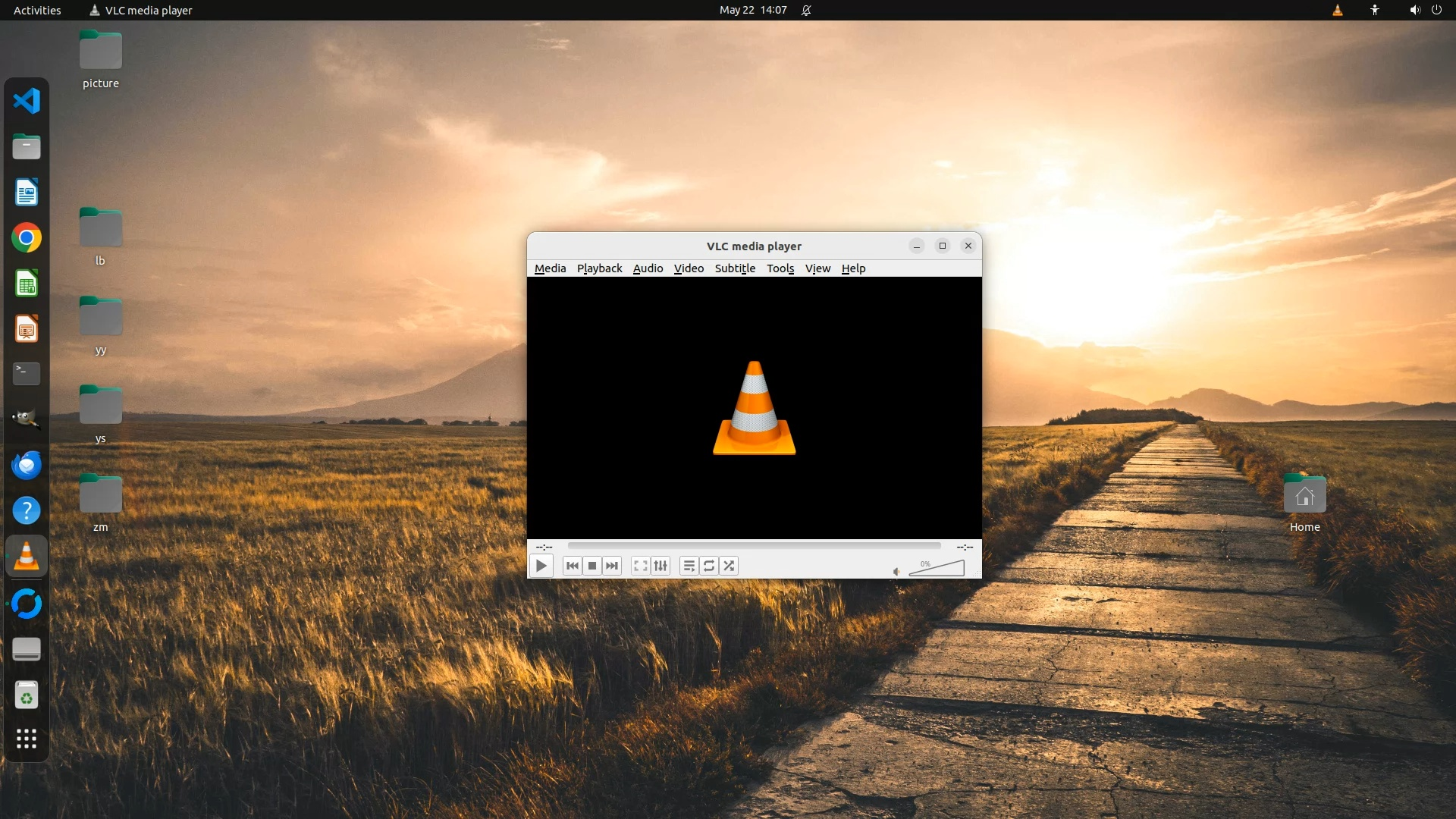Screen dimensions: 1456x819
Task: Expand the Audio menu
Action: coord(648,268)
